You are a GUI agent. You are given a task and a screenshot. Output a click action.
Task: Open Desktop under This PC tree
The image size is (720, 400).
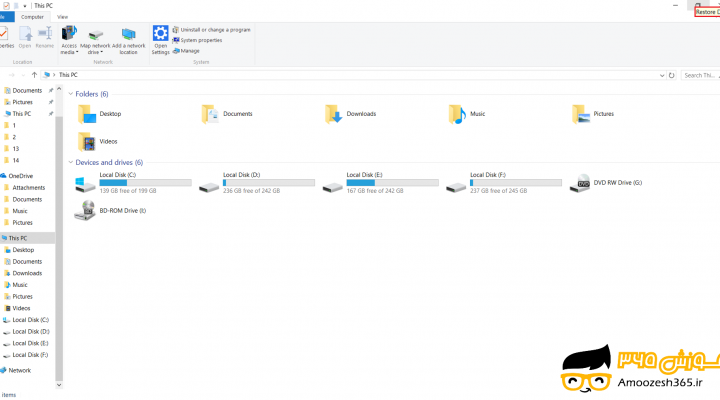23,250
